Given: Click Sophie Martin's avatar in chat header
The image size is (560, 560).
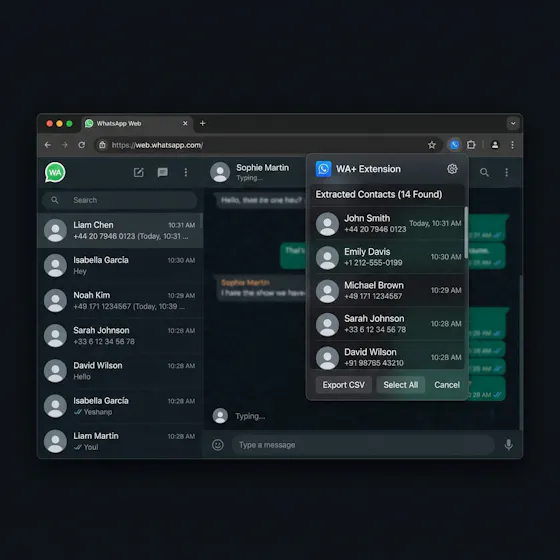Looking at the screenshot, I should (x=220, y=172).
